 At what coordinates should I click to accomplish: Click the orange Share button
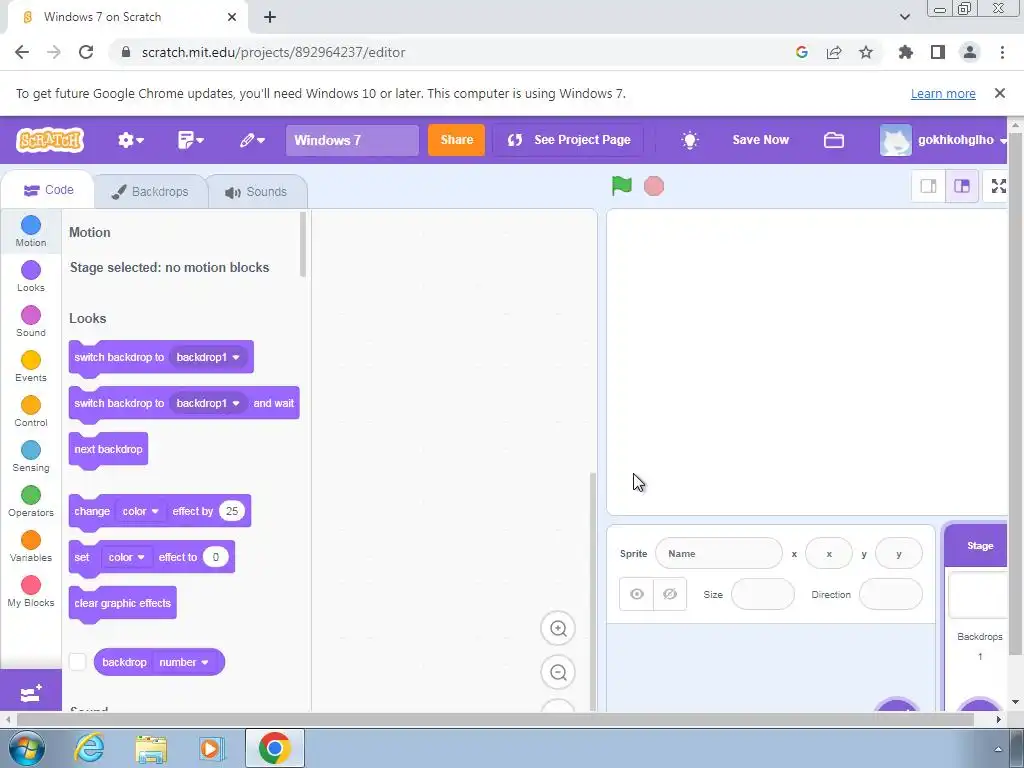point(456,140)
